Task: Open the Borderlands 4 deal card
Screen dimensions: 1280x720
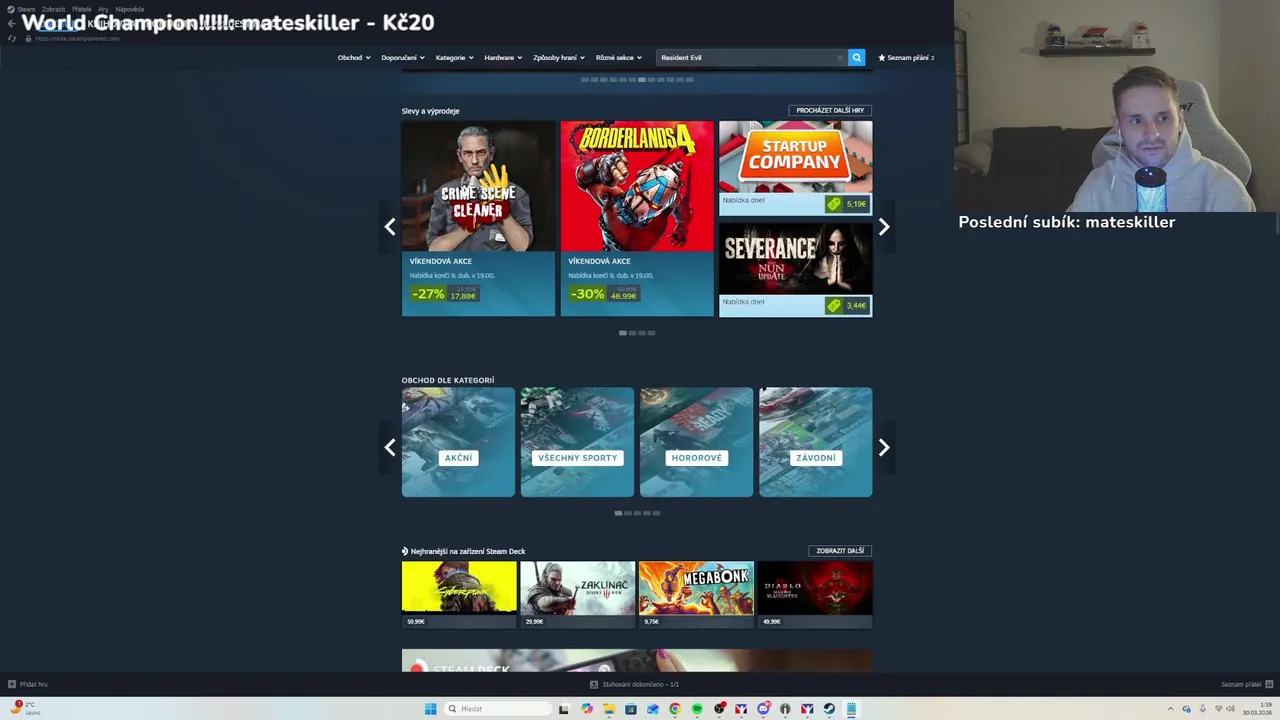Action: 637,218
